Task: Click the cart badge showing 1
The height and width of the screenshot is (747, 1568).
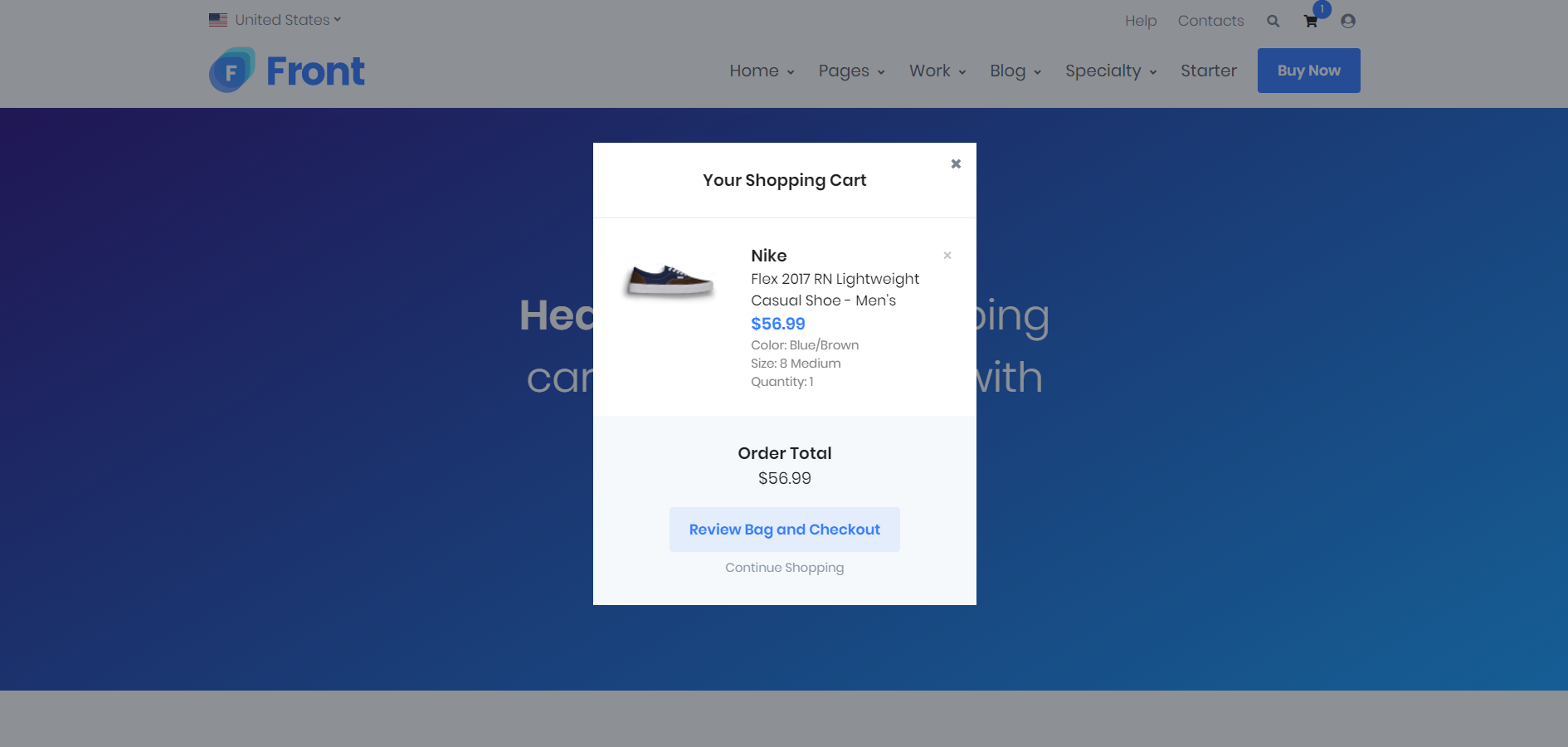Action: (x=1322, y=9)
